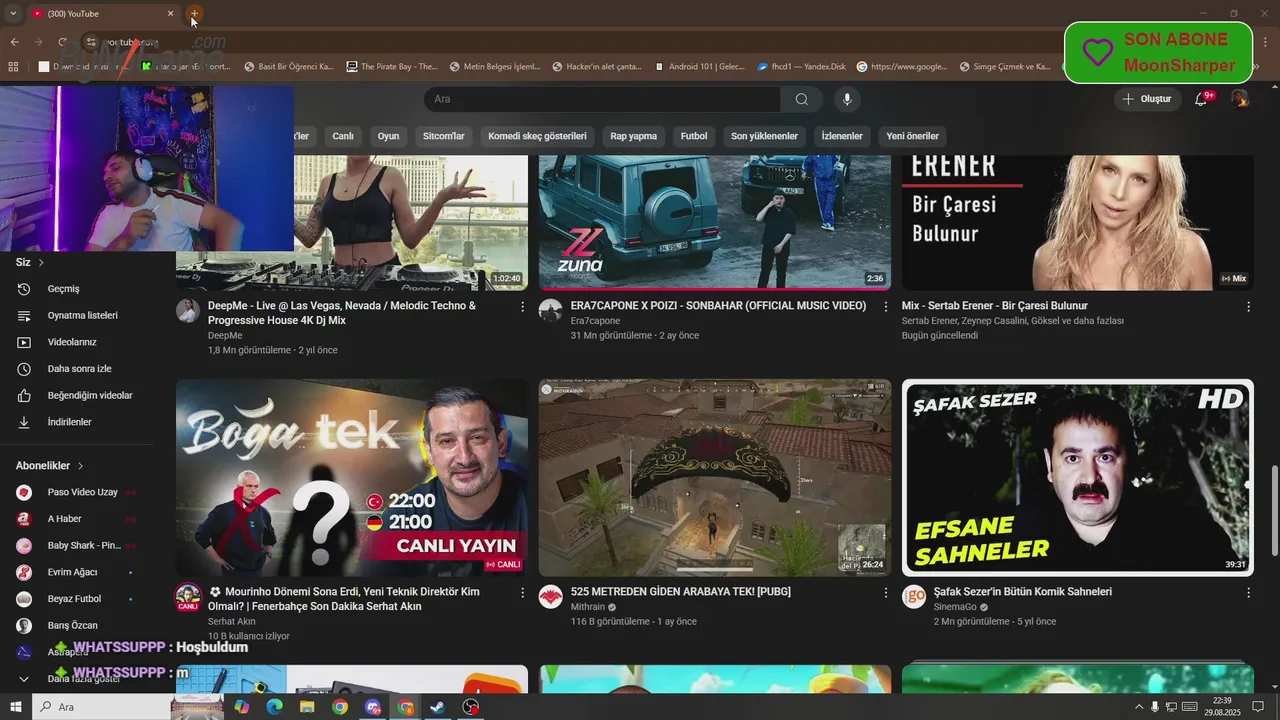
Task: Open options menu for DeepMe video
Action: coord(522,307)
